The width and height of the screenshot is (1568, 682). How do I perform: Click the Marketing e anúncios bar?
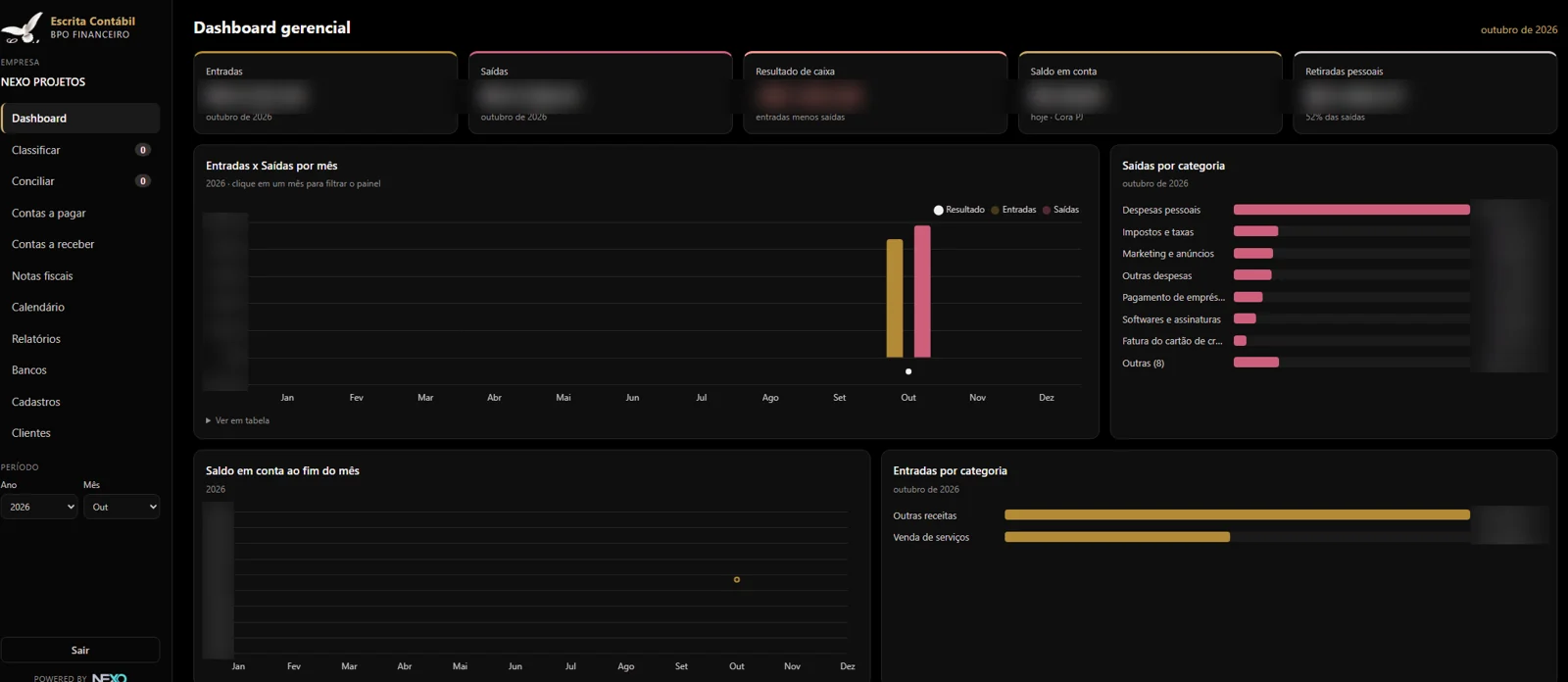coord(1253,253)
